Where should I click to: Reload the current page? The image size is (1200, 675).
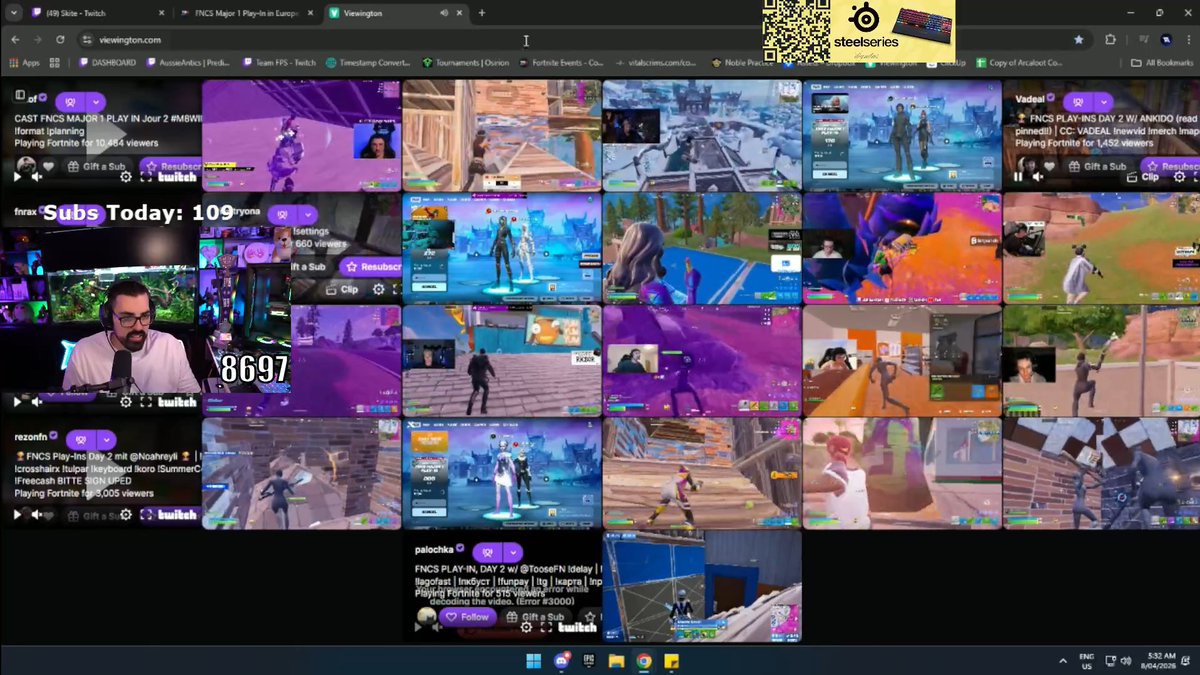pos(61,40)
